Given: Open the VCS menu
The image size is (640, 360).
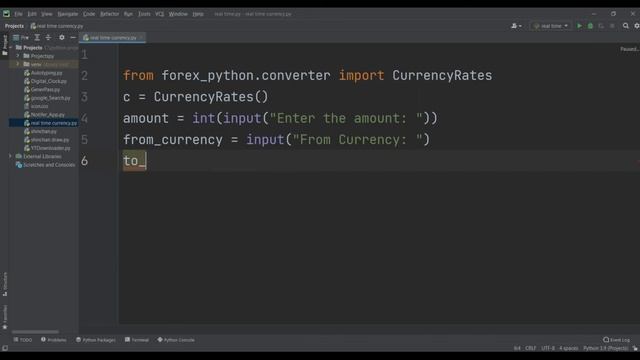Looking at the screenshot, I should point(159,14).
